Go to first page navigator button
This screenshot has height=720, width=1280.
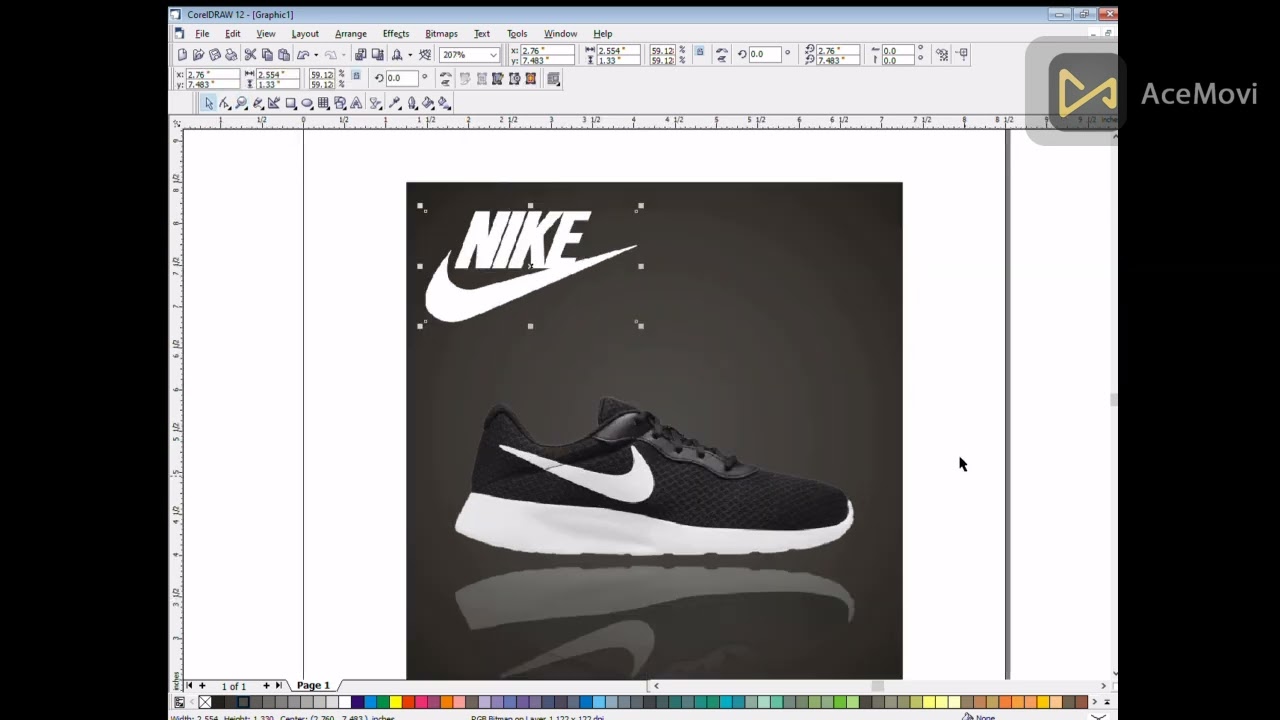[x=189, y=686]
